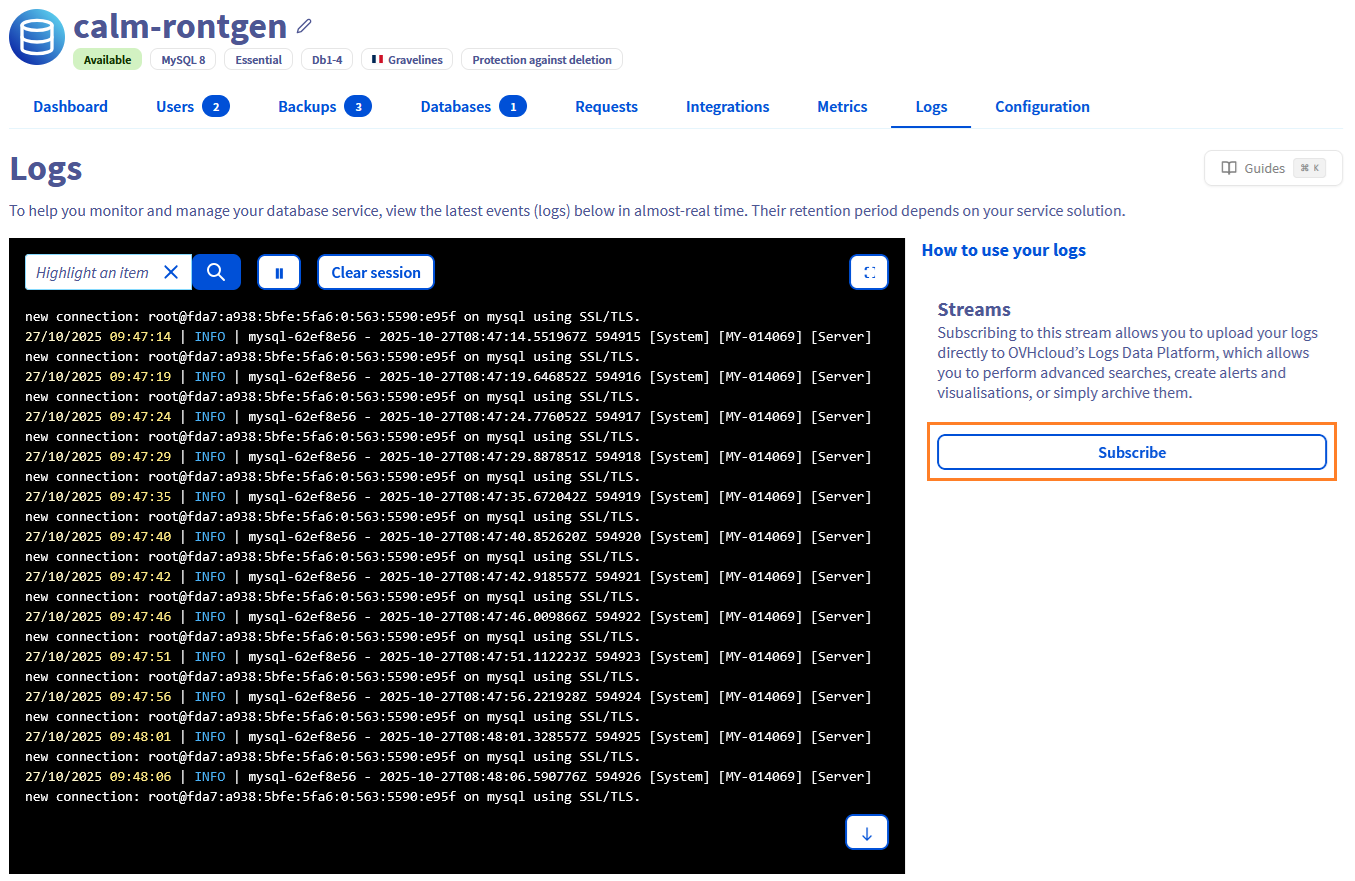
Task: Click the Gravelines region badge
Action: pos(406,59)
